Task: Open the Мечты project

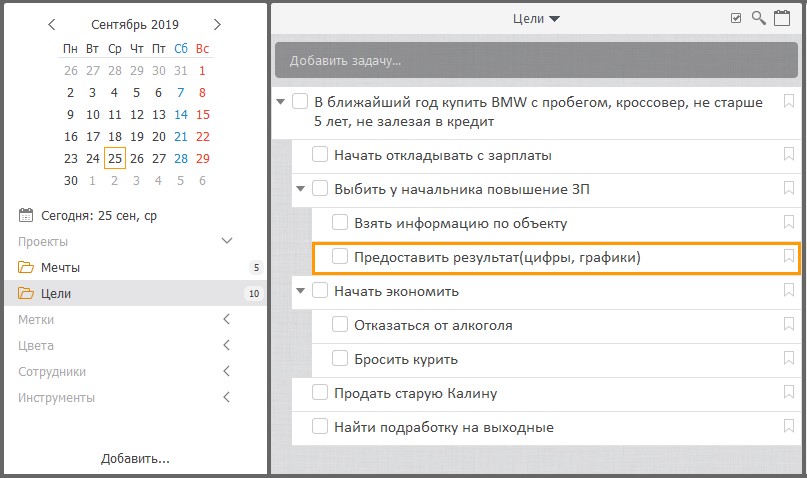Action: [x=135, y=267]
